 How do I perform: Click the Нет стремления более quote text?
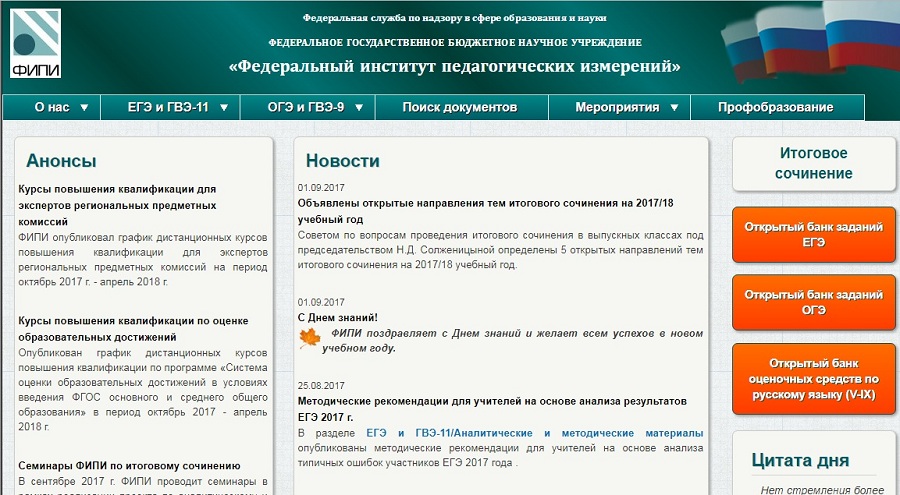(822, 490)
